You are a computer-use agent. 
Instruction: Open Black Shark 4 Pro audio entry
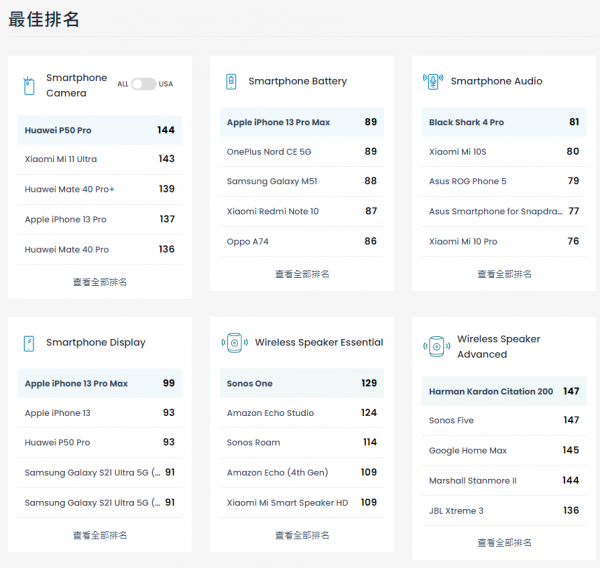[x=466, y=123]
